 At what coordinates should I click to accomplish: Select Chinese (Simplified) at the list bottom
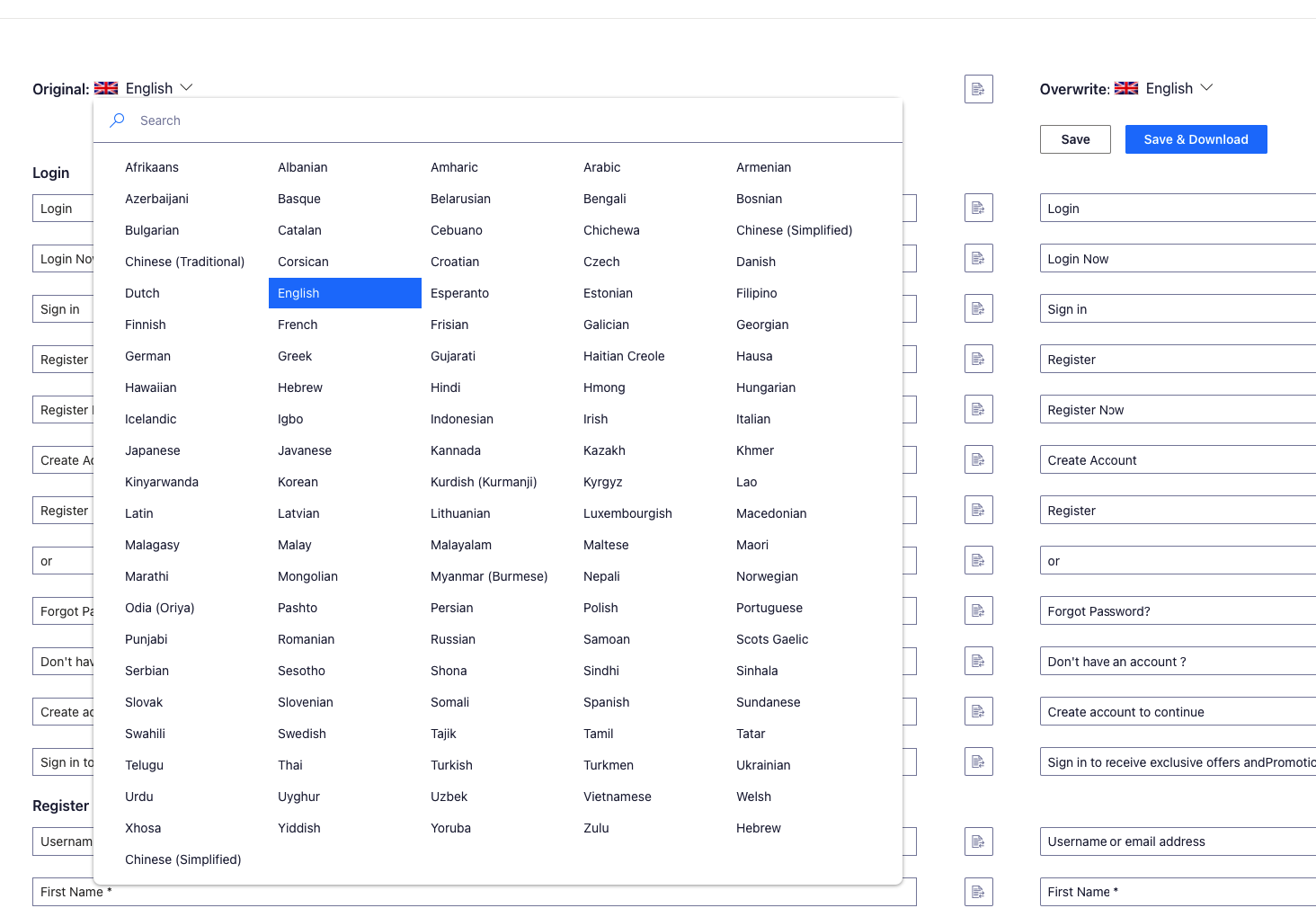[182, 859]
